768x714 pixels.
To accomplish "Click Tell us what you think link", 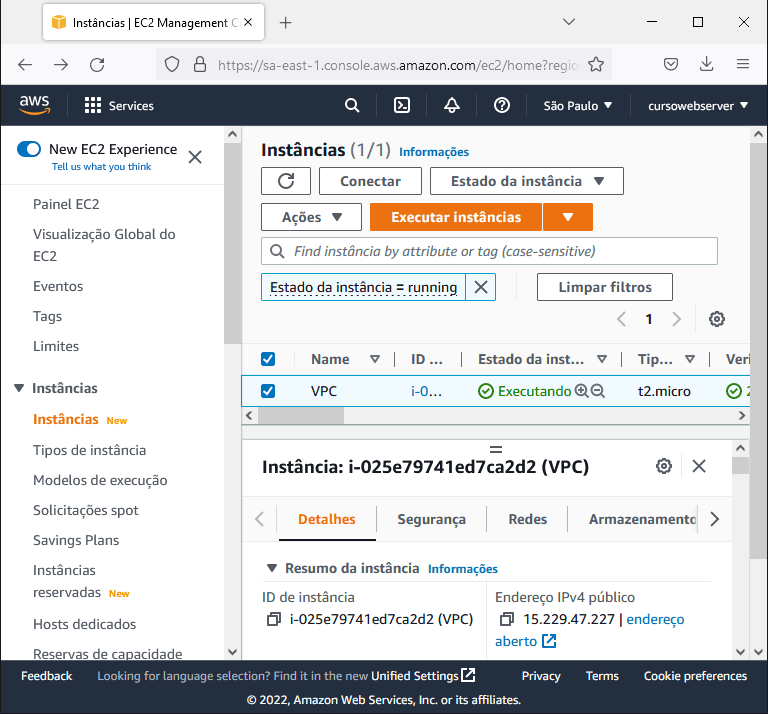I will [x=101, y=167].
